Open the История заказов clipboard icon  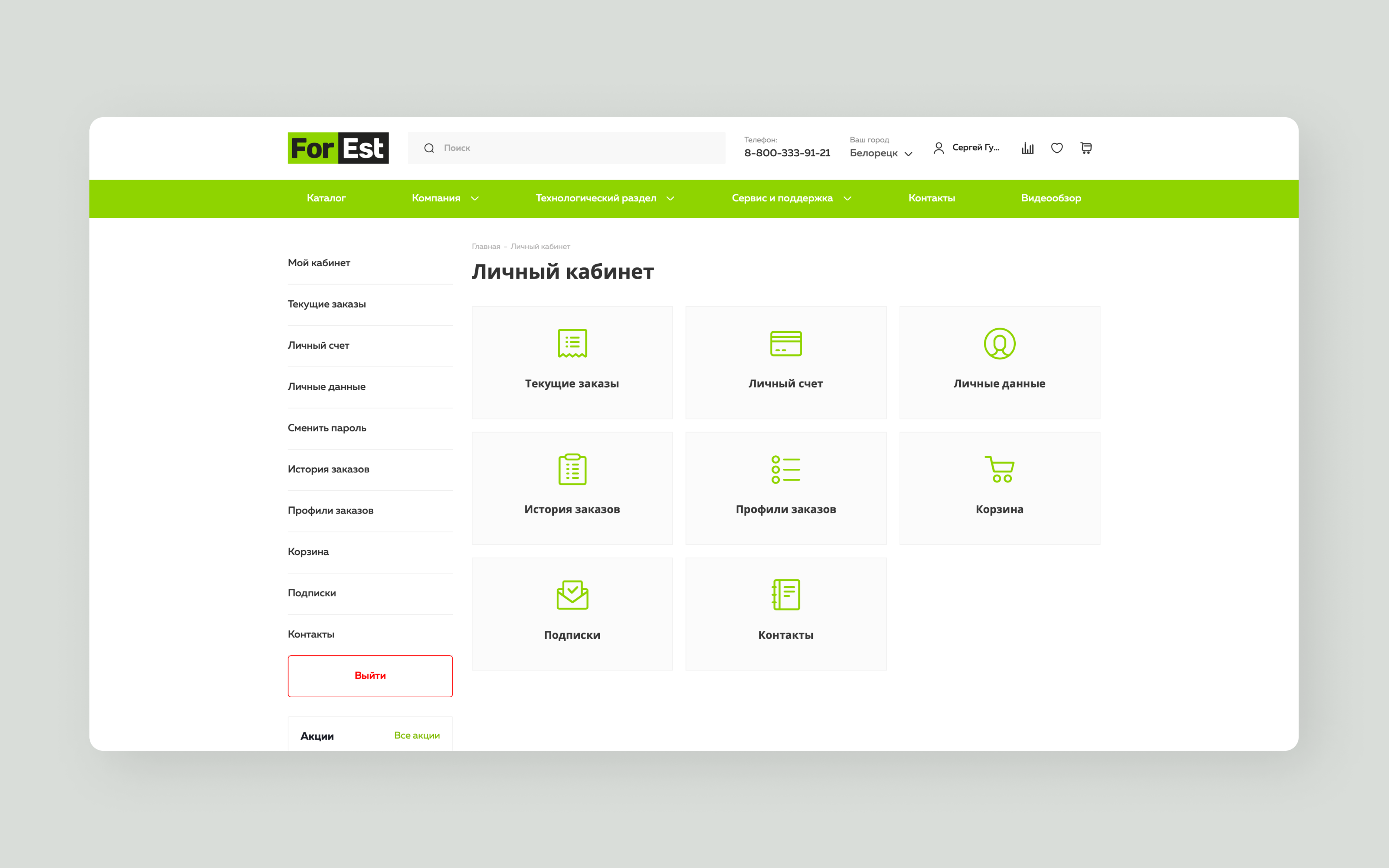(x=572, y=469)
